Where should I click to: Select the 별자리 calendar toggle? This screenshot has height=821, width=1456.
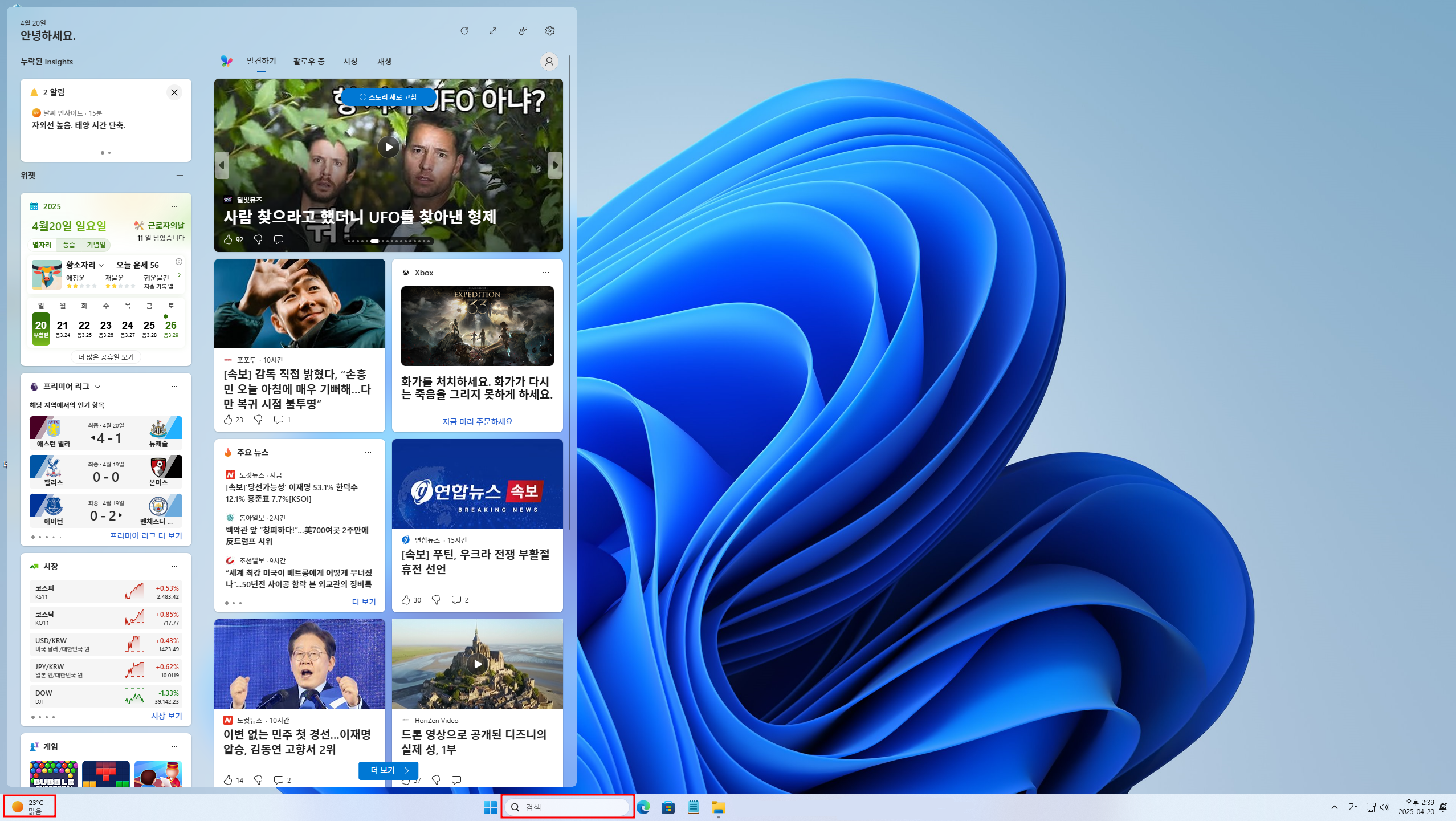point(42,245)
